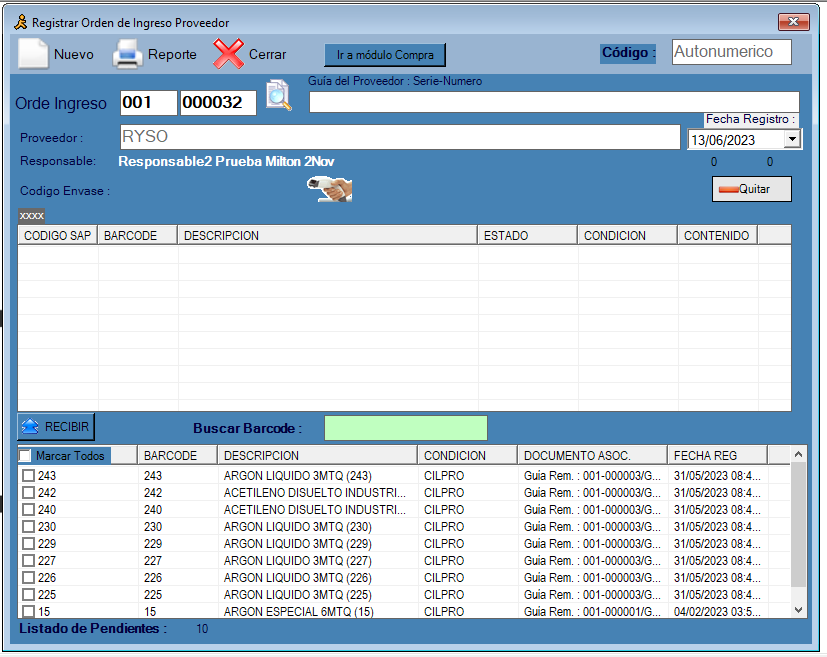Screen dimensions: 827x657
Task: Click Guia Rem. 001-000001 document cell
Action: tap(592, 612)
